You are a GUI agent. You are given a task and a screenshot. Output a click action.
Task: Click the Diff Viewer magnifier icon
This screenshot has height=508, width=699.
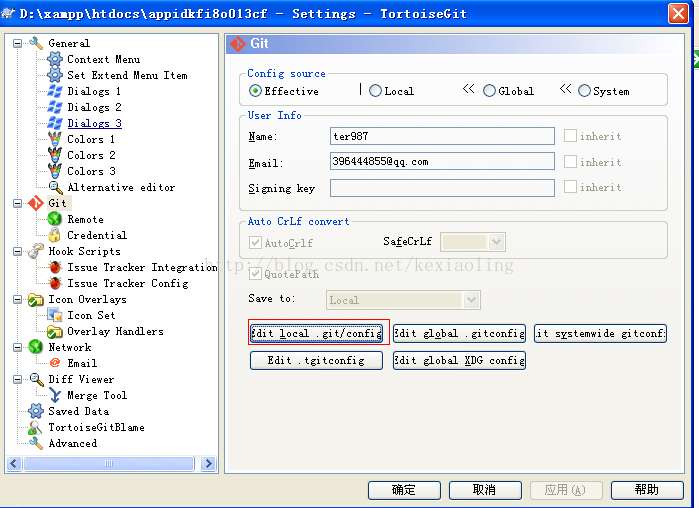pos(36,379)
